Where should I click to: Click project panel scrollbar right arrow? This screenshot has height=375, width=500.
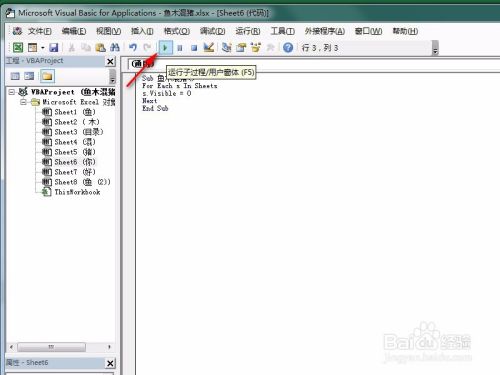tap(109, 347)
